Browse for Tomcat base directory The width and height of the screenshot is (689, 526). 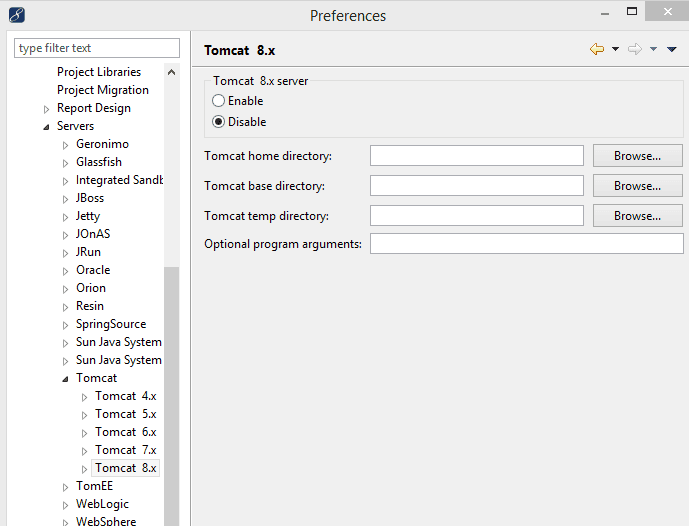[637, 186]
